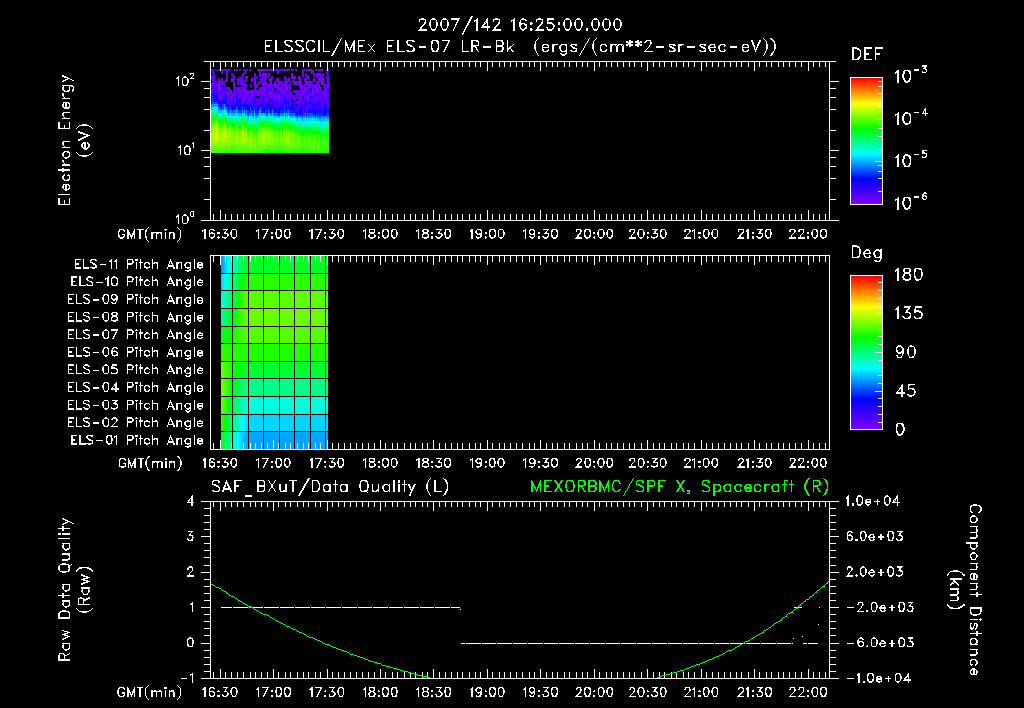The width and height of the screenshot is (1024, 708).
Task: Click the 10^2 electron energy tick label
Action: pyautogui.click(x=185, y=82)
